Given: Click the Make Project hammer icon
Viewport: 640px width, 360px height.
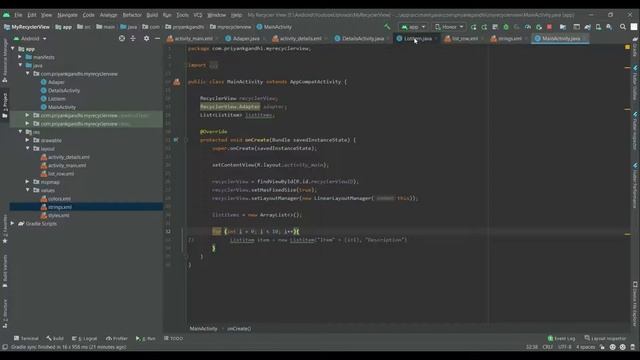Looking at the screenshot, I should (387, 27).
